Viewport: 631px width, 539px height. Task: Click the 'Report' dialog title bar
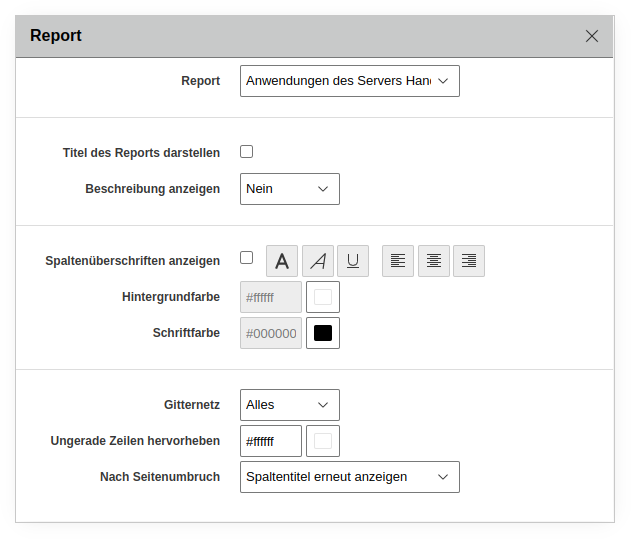coord(300,36)
